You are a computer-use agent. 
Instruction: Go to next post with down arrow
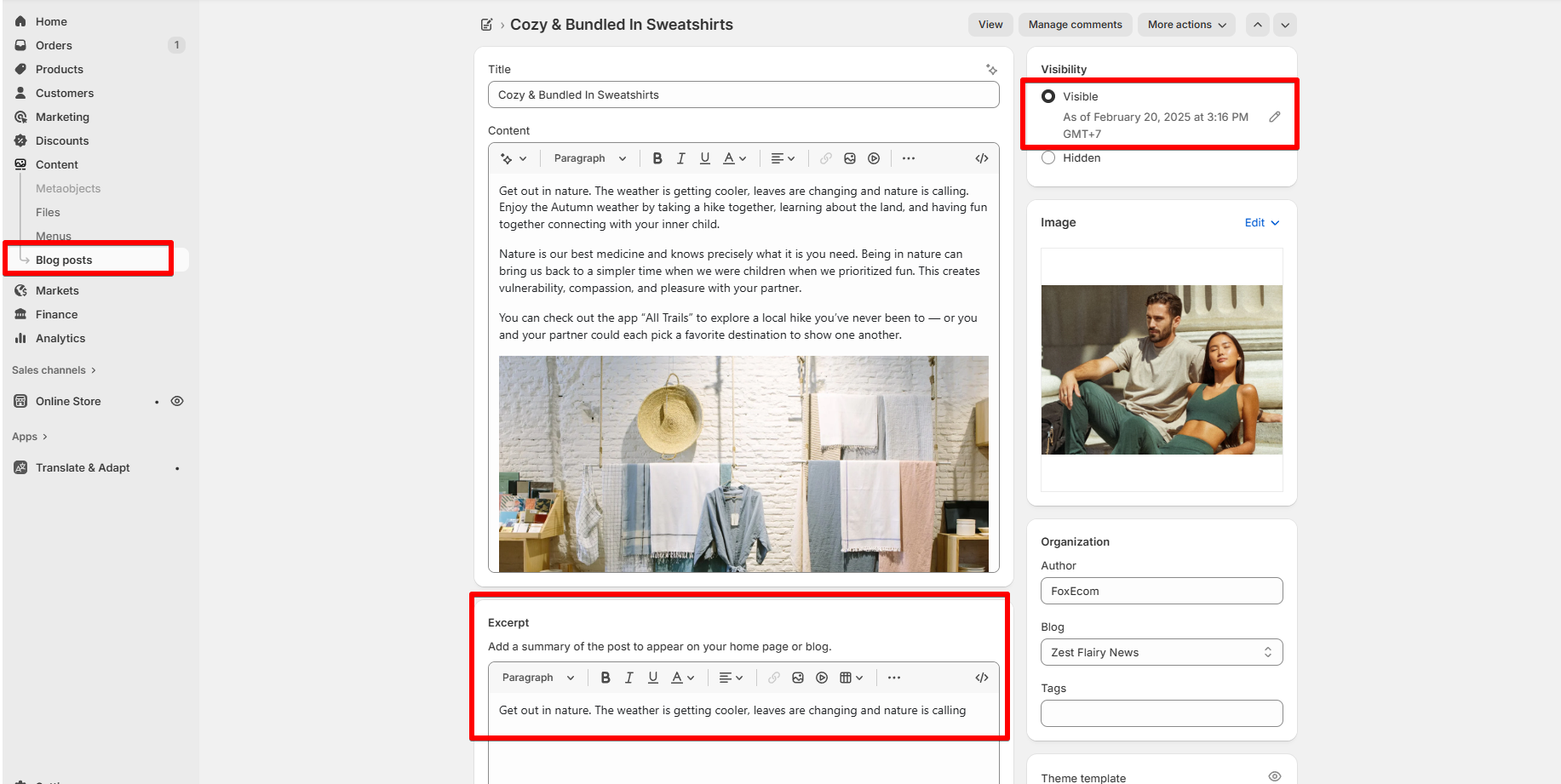[1285, 25]
